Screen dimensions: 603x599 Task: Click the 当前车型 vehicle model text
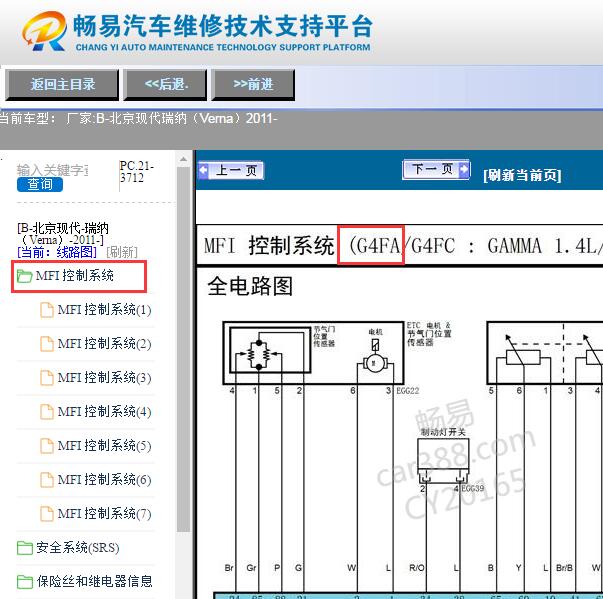pyautogui.click(x=138, y=118)
